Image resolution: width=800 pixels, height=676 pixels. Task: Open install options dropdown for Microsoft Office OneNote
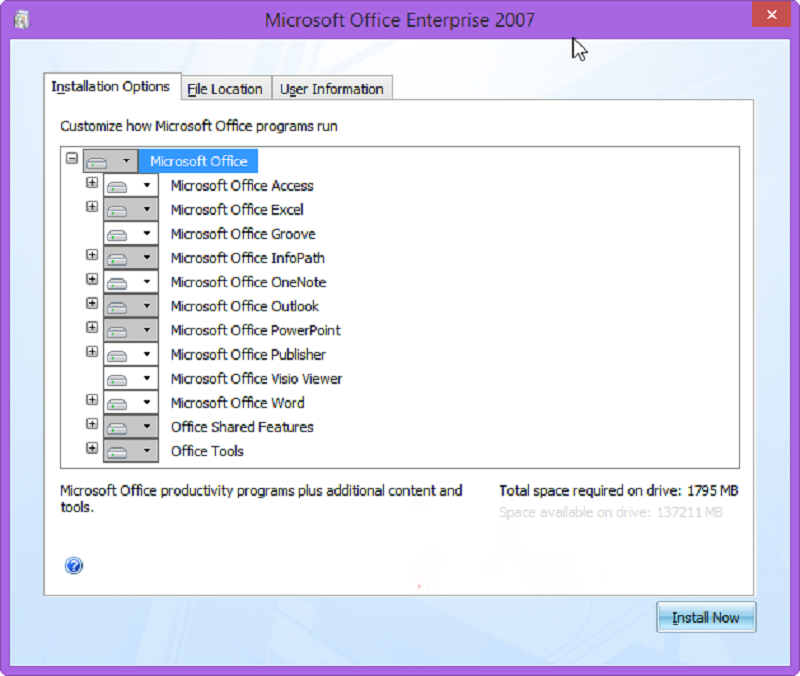pos(131,282)
